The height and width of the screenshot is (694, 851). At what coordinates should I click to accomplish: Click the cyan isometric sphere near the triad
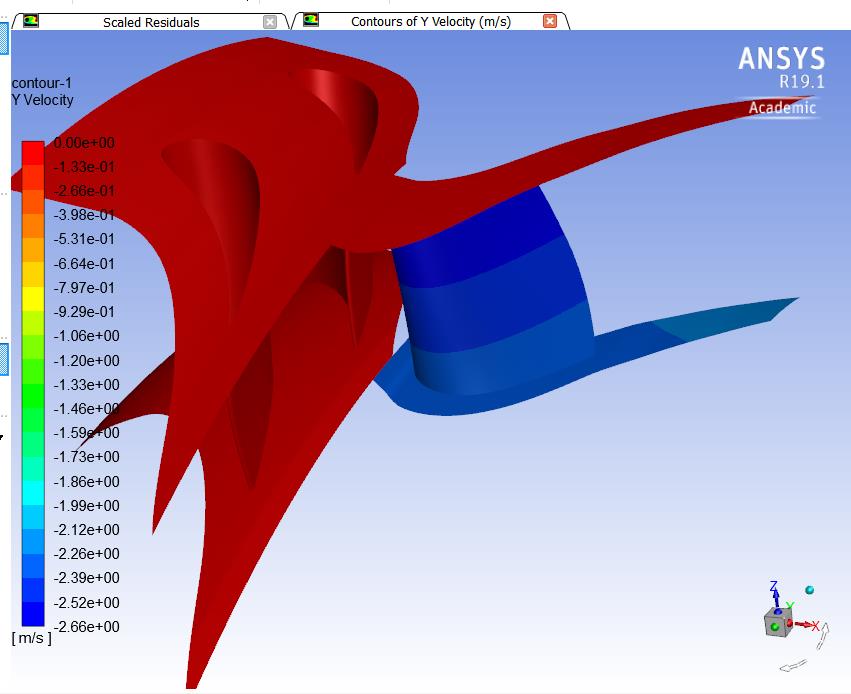coord(809,590)
